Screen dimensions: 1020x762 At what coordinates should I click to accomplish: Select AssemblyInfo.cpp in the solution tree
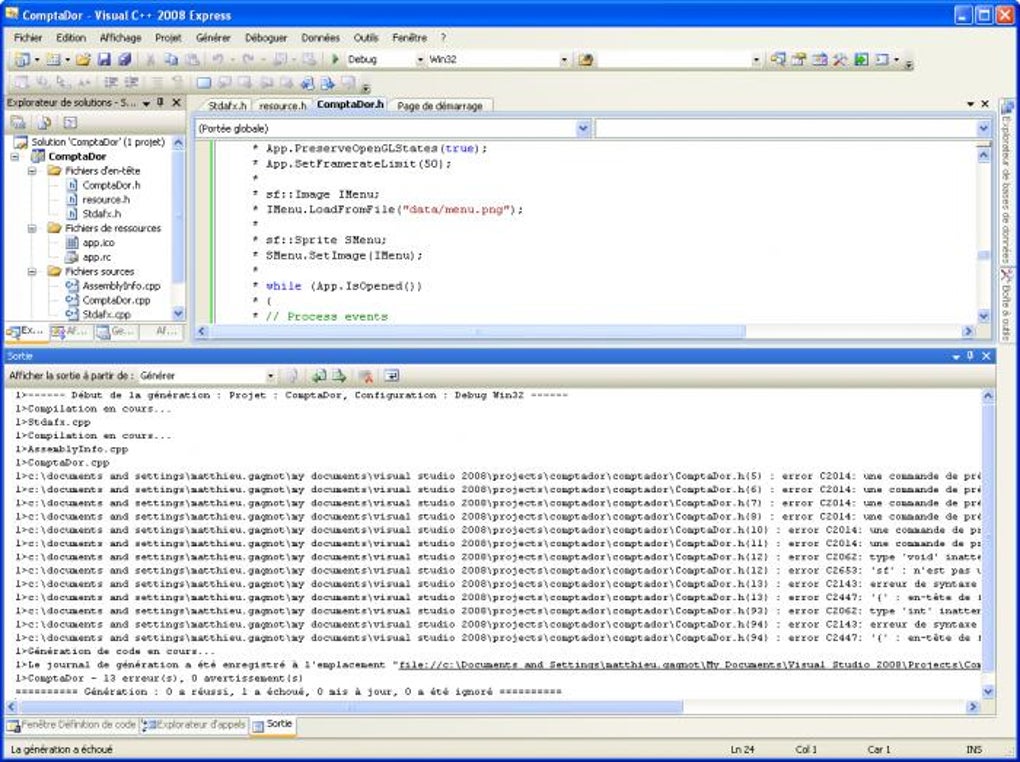tap(121, 286)
